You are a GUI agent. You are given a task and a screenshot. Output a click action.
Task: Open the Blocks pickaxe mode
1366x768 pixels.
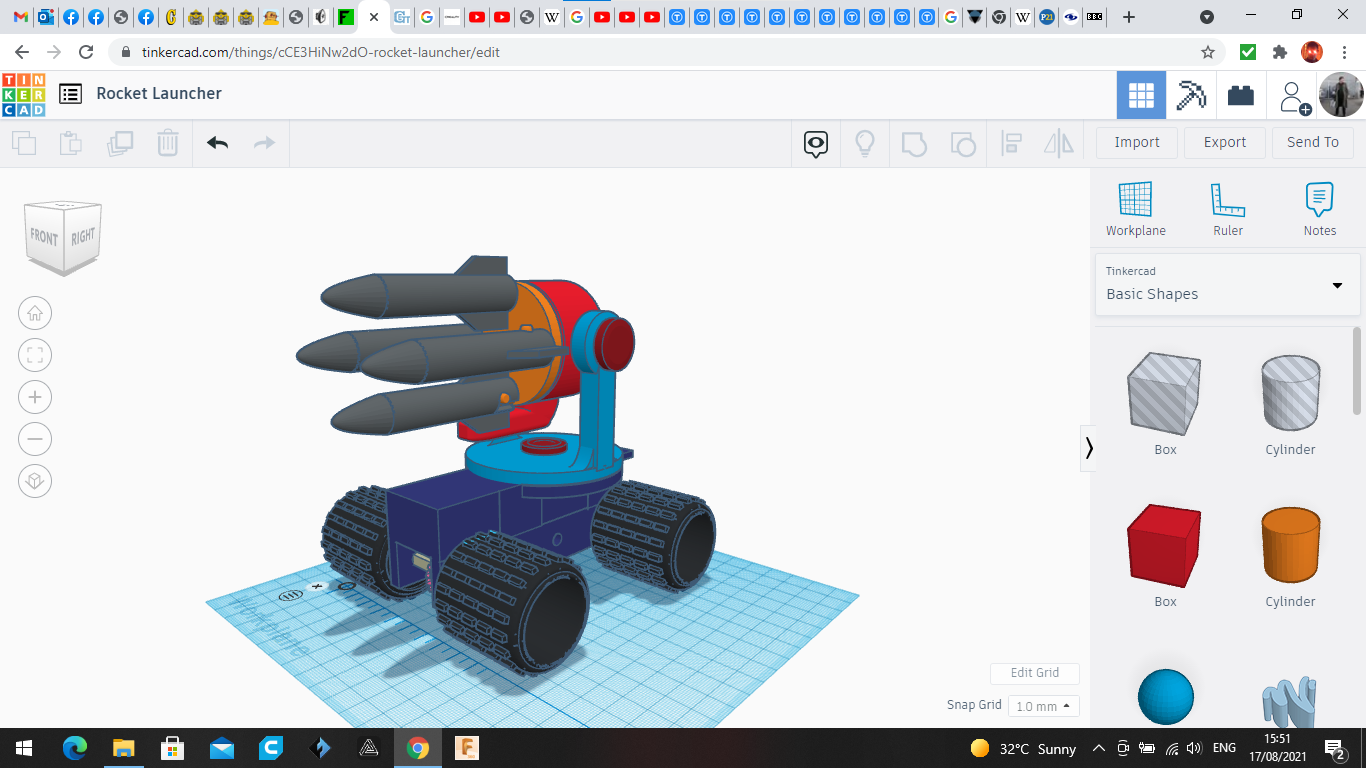pyautogui.click(x=1191, y=95)
